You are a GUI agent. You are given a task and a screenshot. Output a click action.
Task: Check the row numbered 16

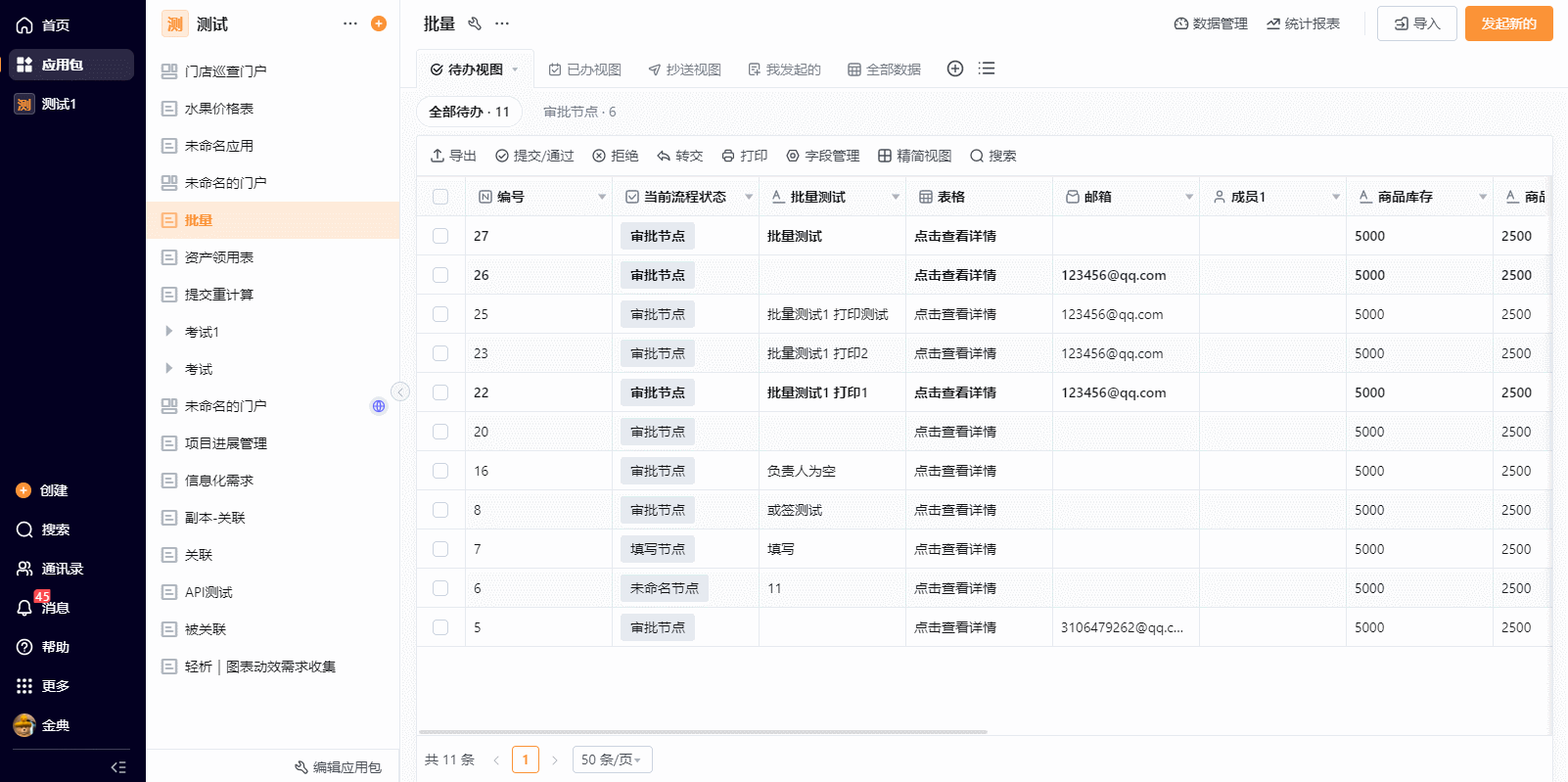(x=440, y=471)
